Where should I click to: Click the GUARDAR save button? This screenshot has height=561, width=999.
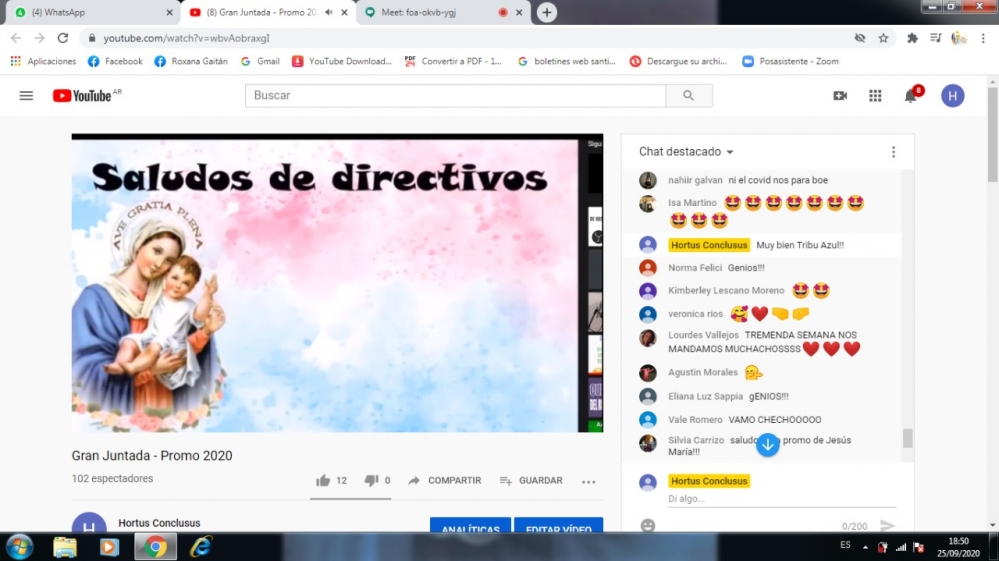531,481
